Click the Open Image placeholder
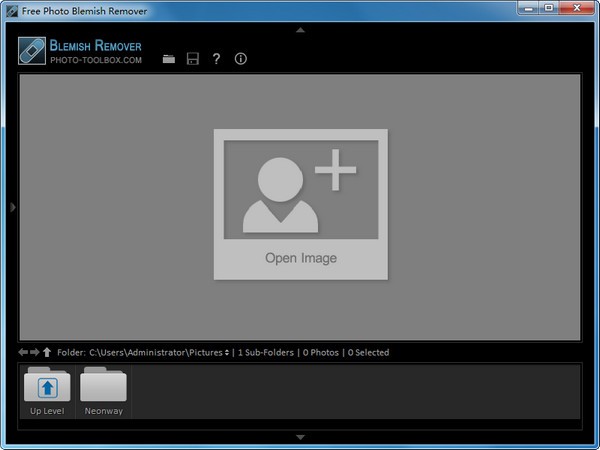Viewport: 600px width, 450px height. 300,204
